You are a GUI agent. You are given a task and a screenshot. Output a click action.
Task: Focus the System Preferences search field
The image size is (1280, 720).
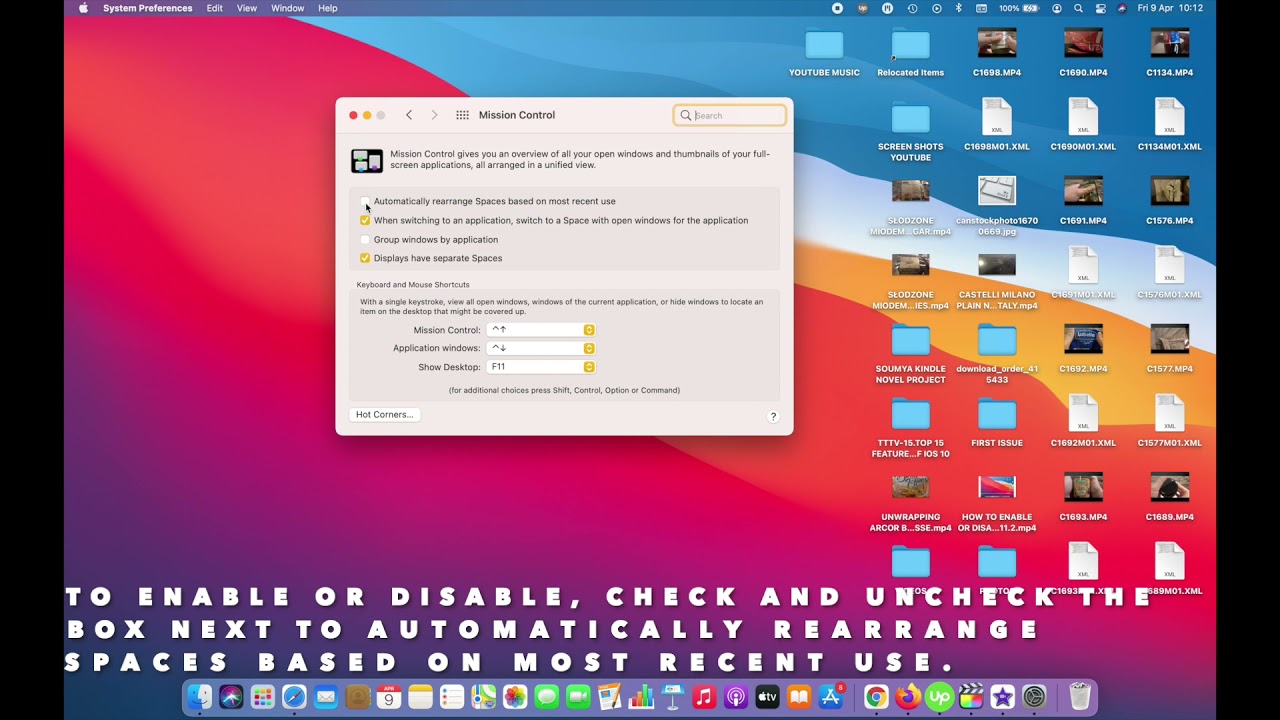click(x=730, y=115)
